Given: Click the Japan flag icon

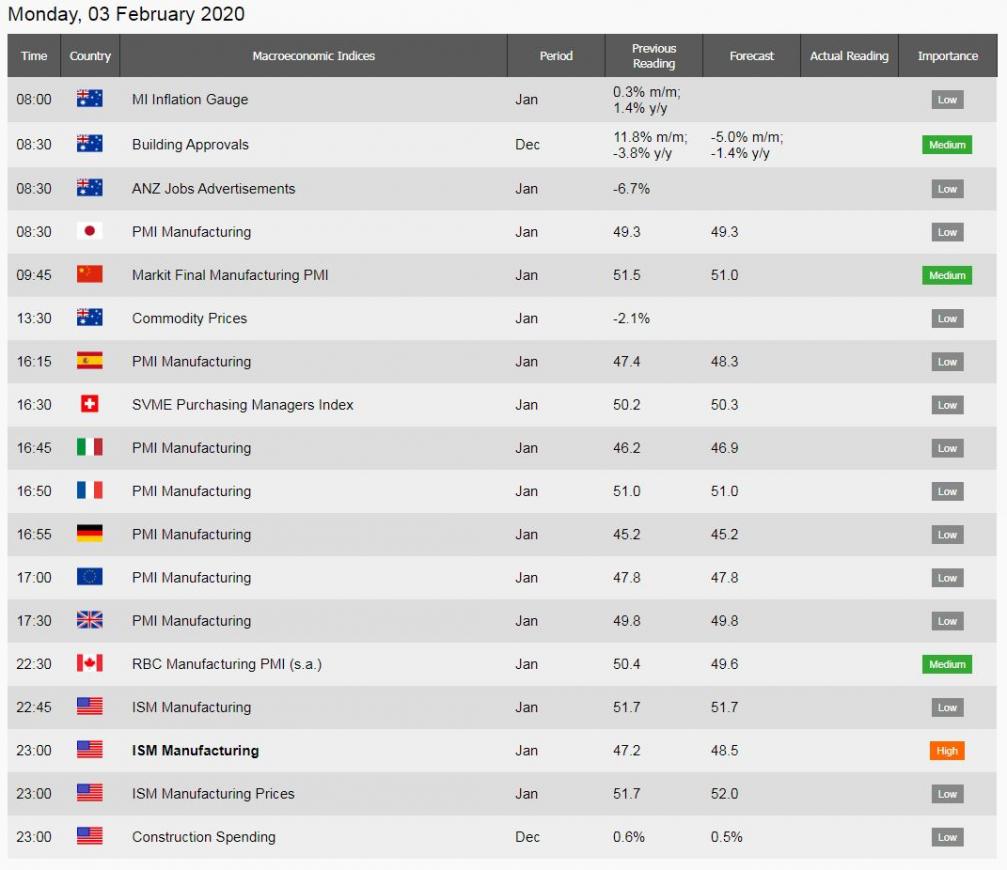Looking at the screenshot, I should tap(89, 232).
